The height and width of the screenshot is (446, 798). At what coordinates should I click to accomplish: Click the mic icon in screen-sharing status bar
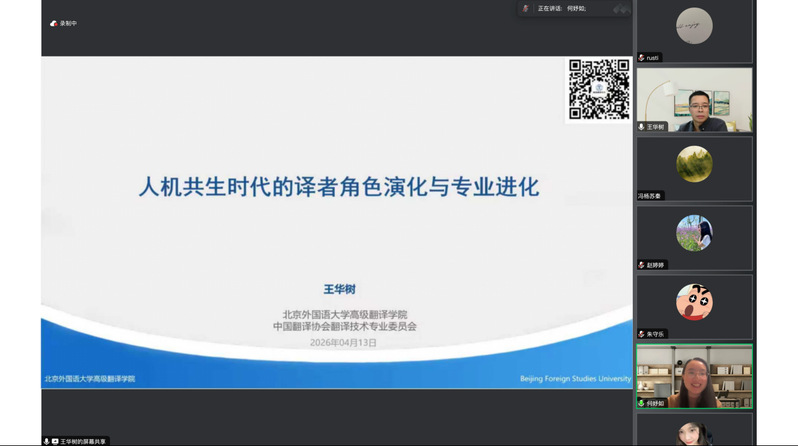coord(47,441)
